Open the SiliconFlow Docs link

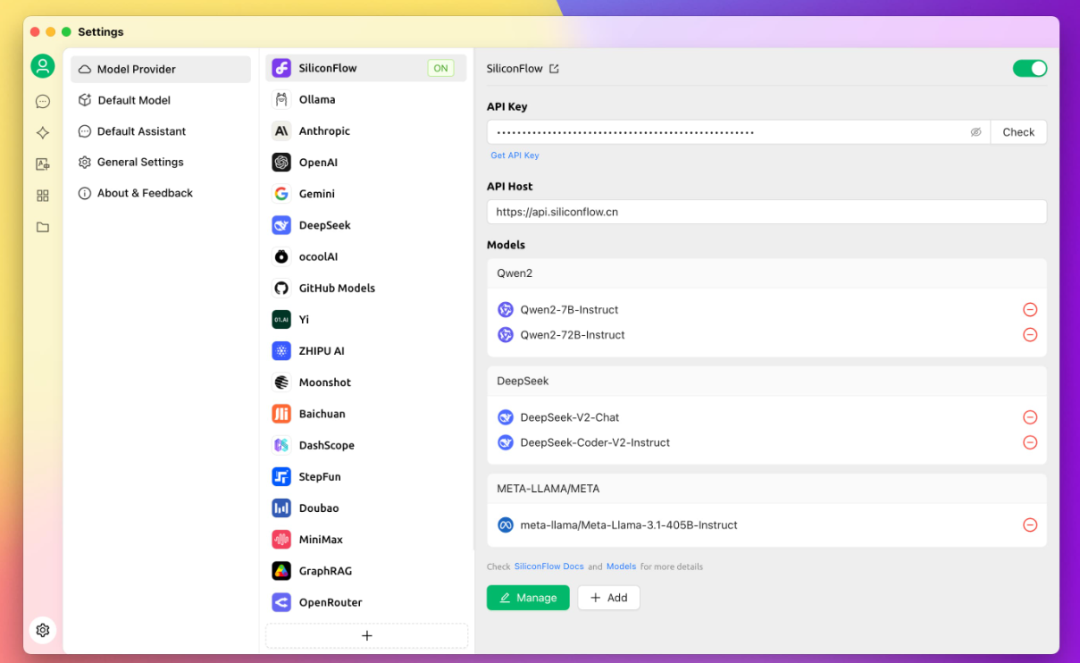point(549,567)
